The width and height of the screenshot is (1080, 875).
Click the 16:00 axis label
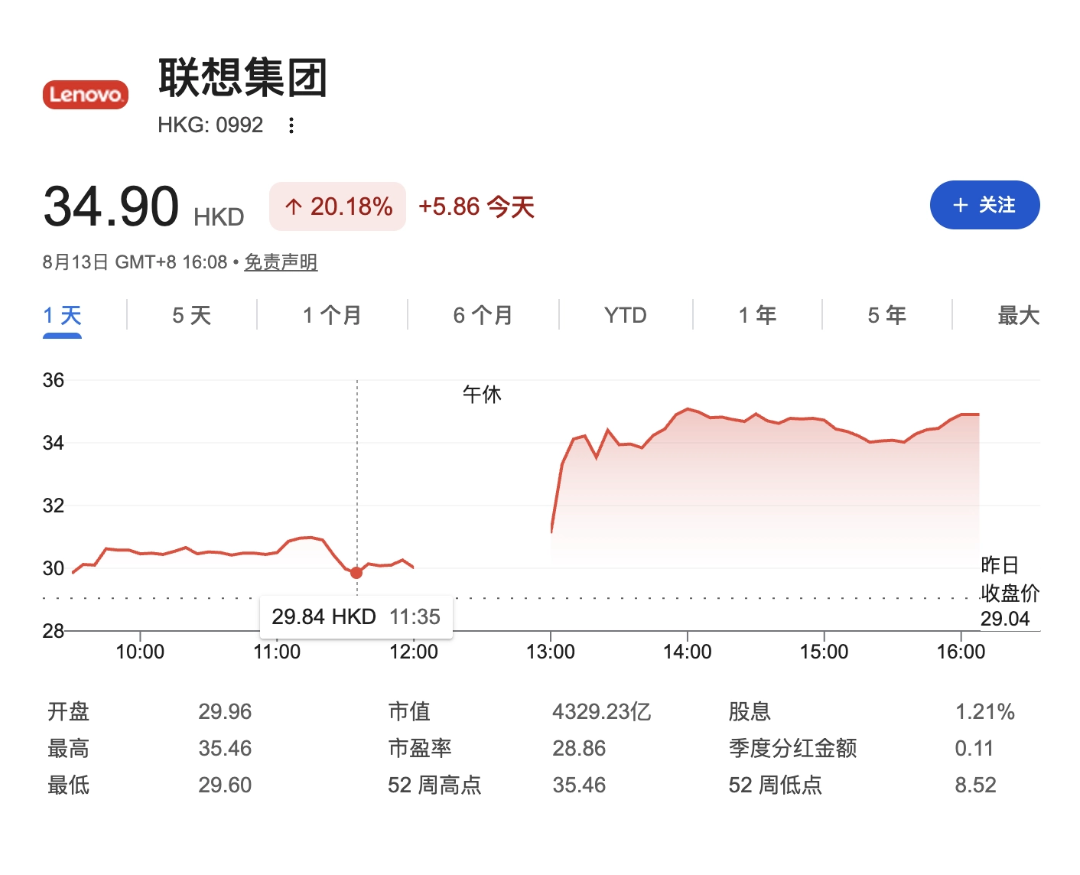[961, 652]
